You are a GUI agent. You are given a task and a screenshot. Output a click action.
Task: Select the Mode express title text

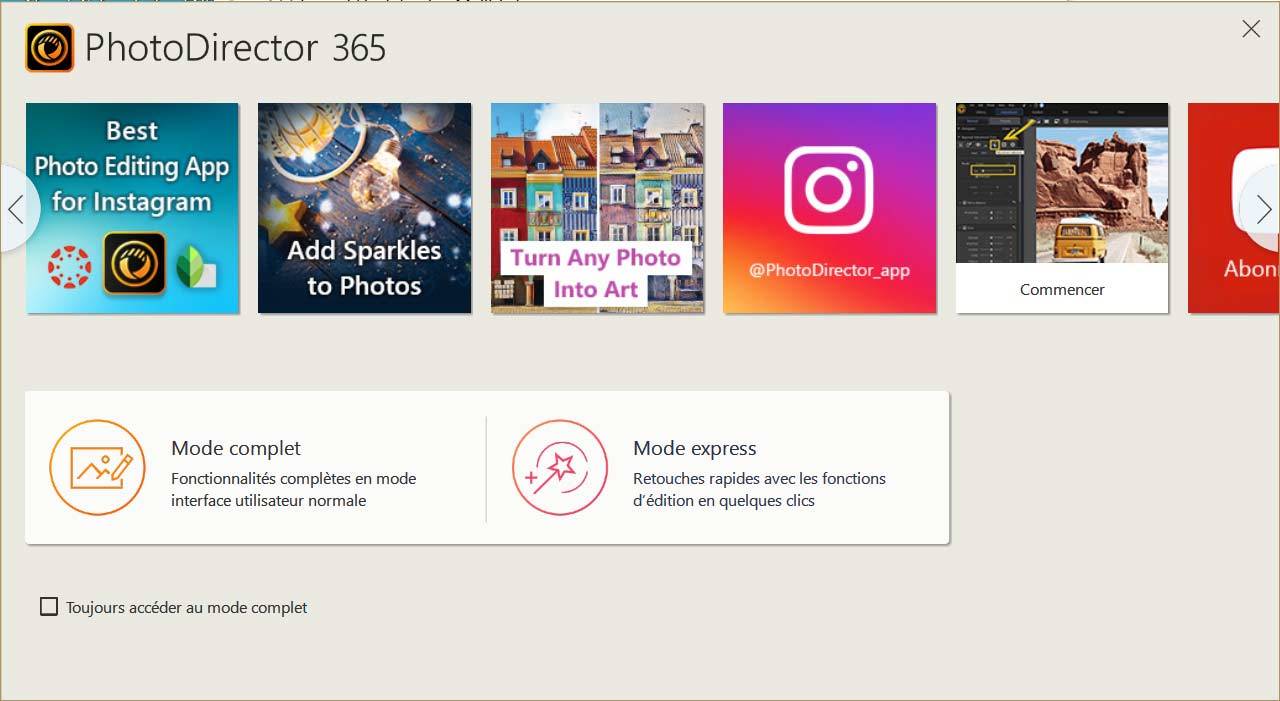(x=695, y=448)
